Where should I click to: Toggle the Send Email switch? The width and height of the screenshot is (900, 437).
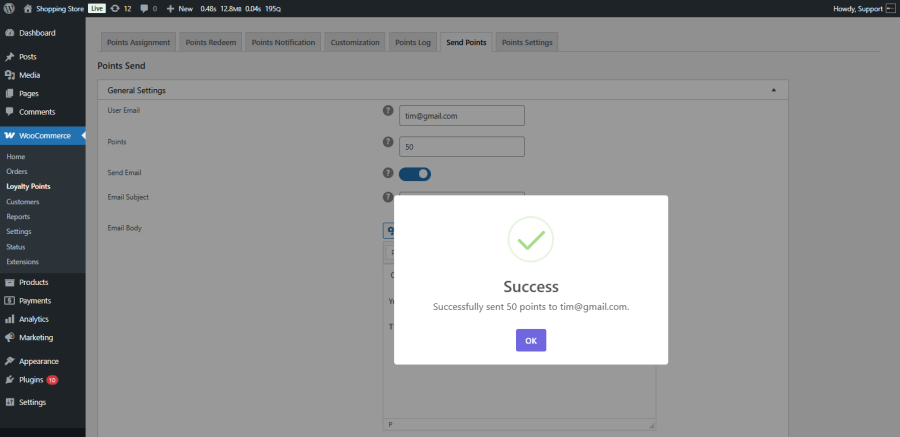pos(415,174)
